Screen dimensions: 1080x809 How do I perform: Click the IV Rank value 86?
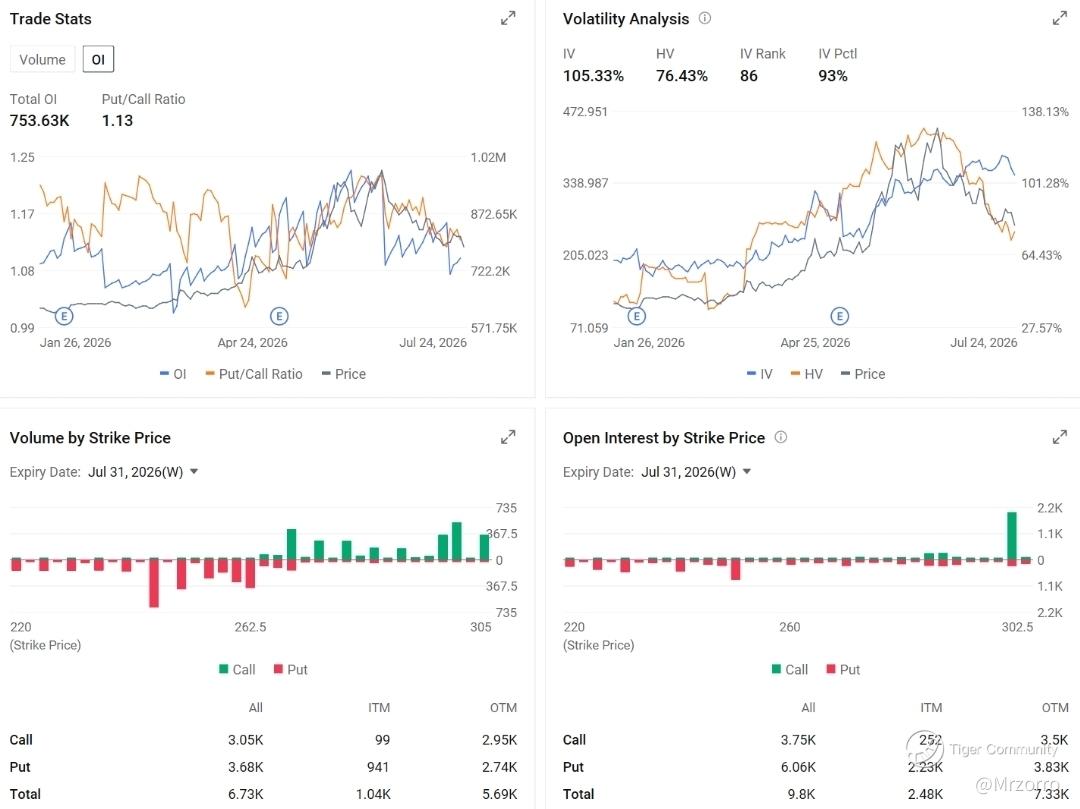click(x=749, y=76)
